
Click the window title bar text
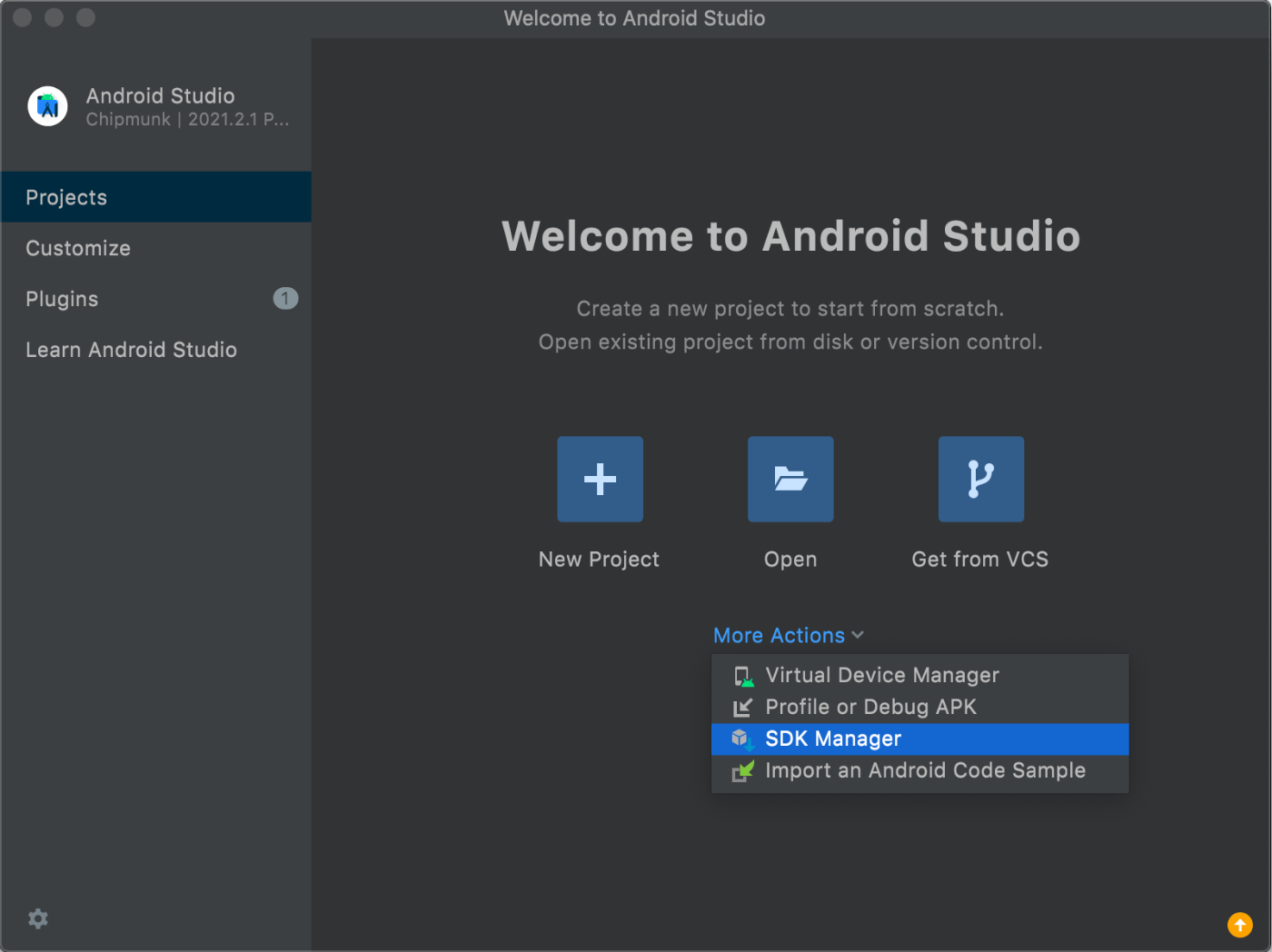coord(634,18)
